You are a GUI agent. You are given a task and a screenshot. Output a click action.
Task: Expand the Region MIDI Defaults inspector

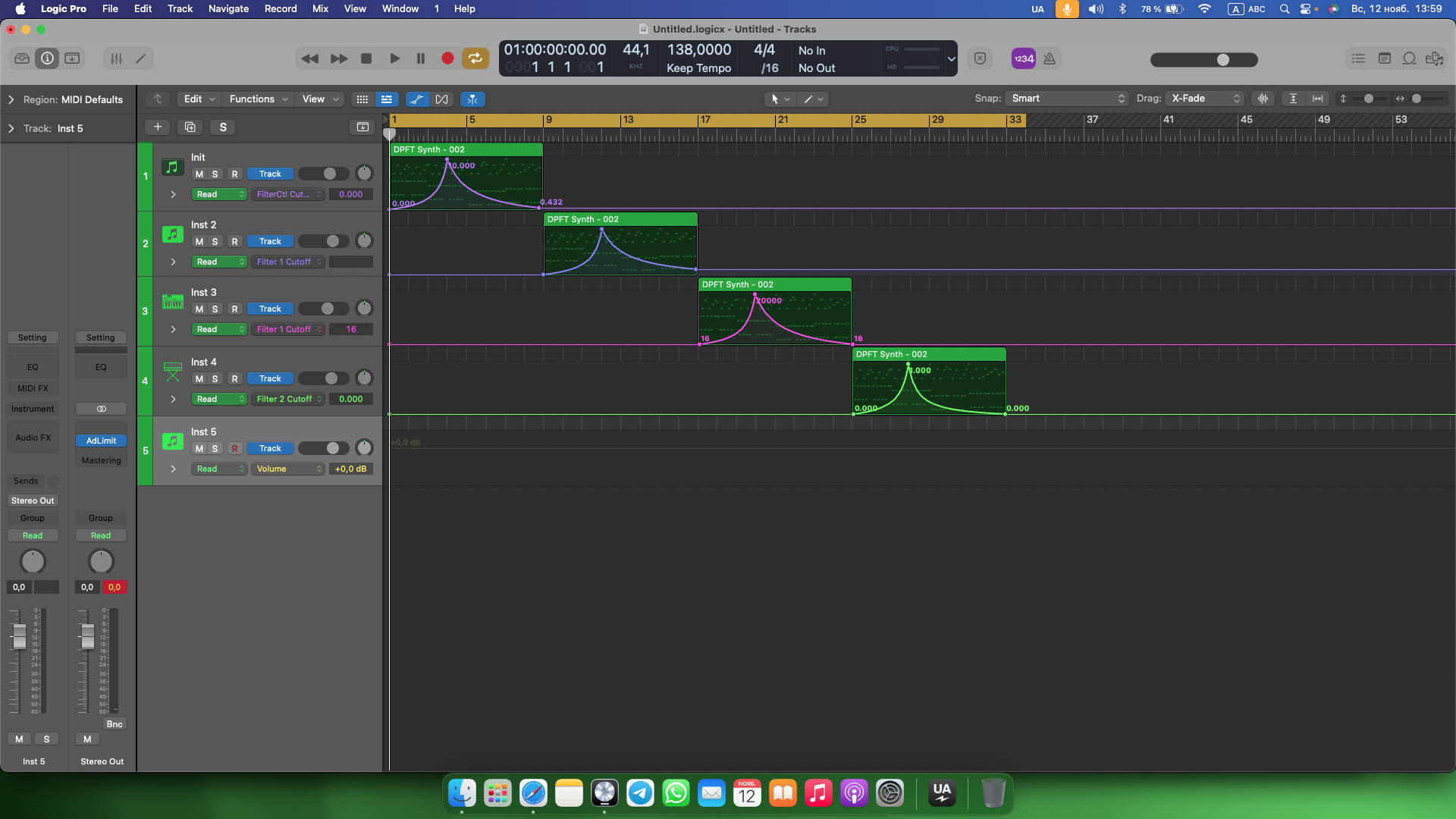point(11,99)
